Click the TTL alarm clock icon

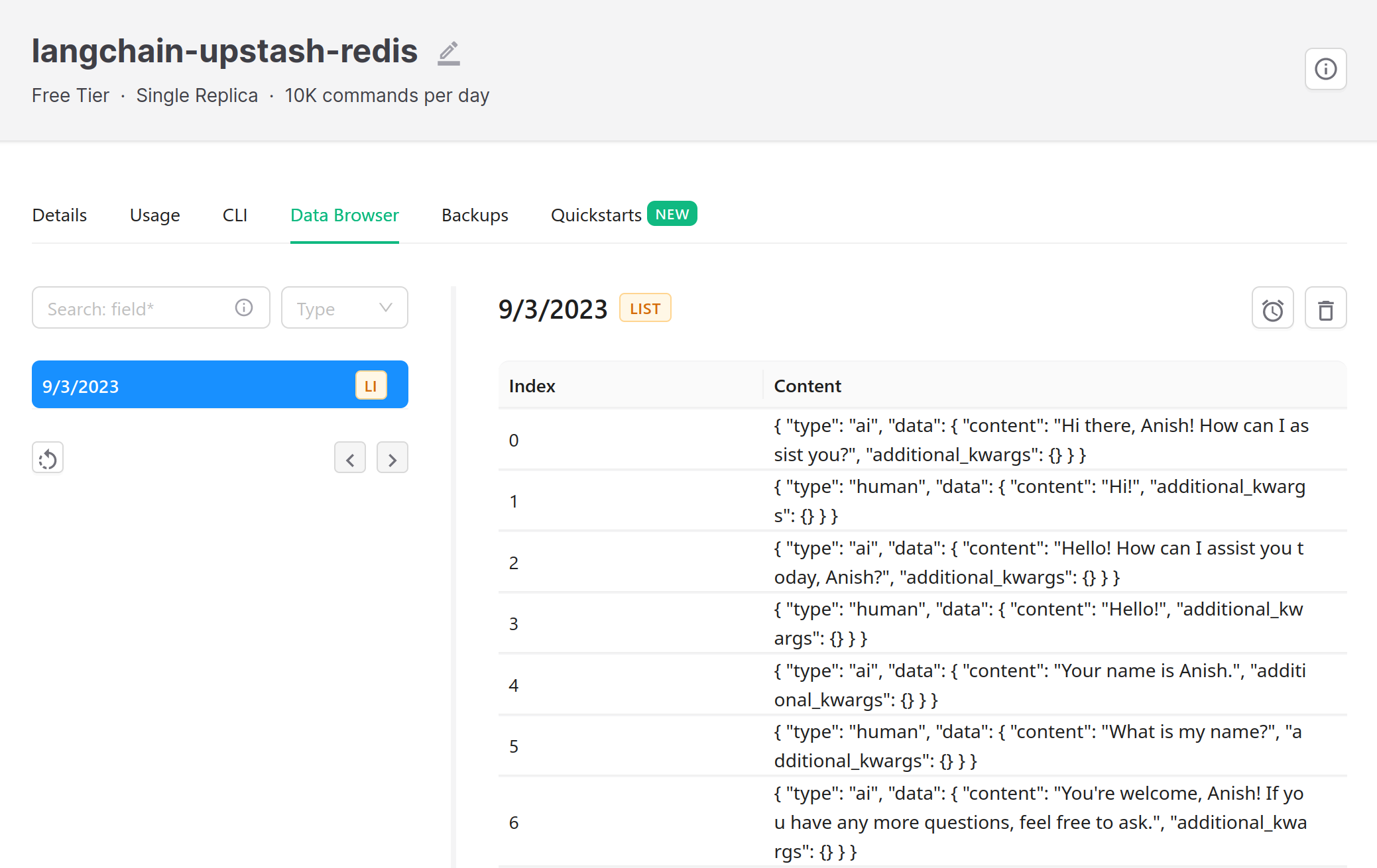coord(1272,309)
